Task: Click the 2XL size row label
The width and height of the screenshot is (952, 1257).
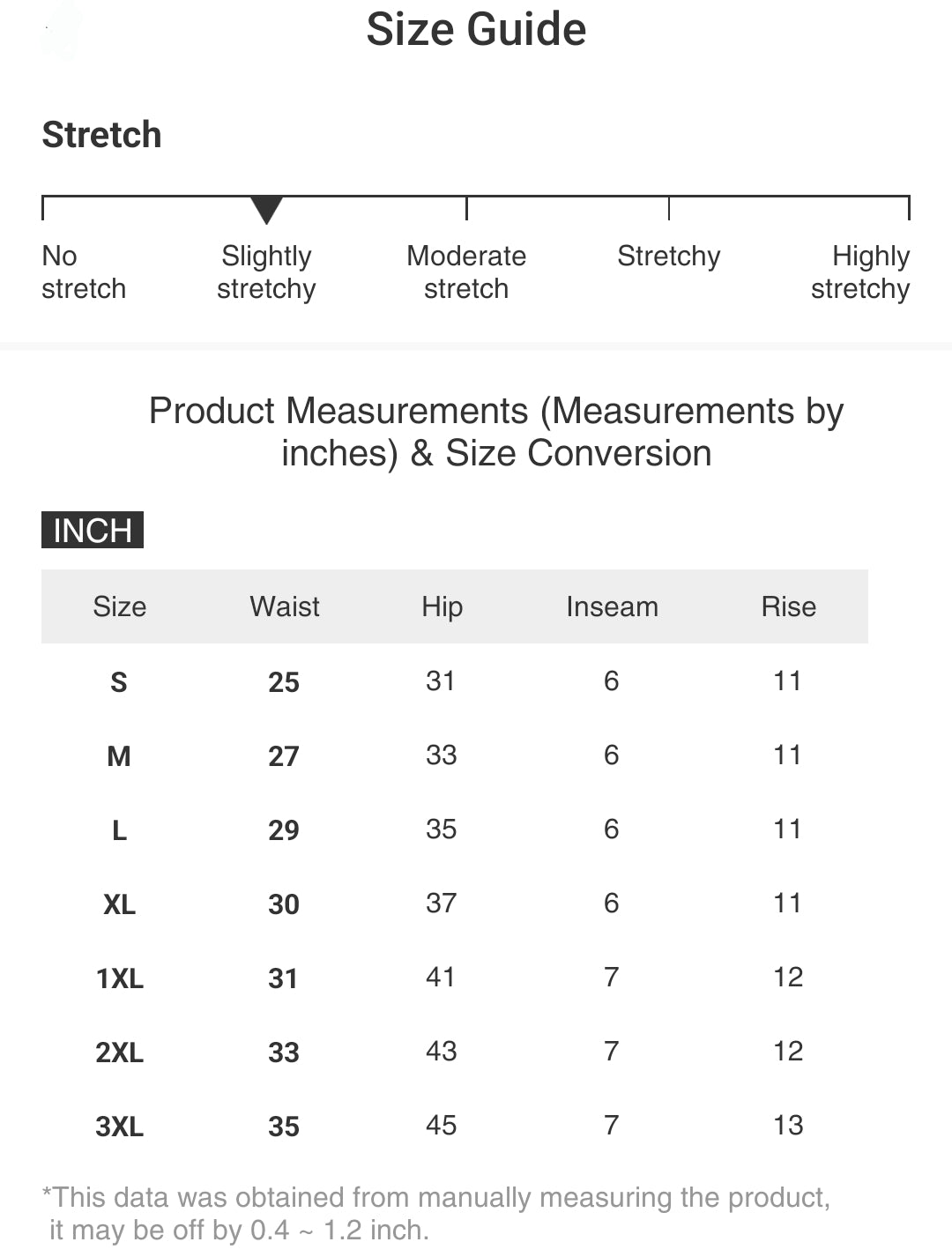Action: [119, 1052]
